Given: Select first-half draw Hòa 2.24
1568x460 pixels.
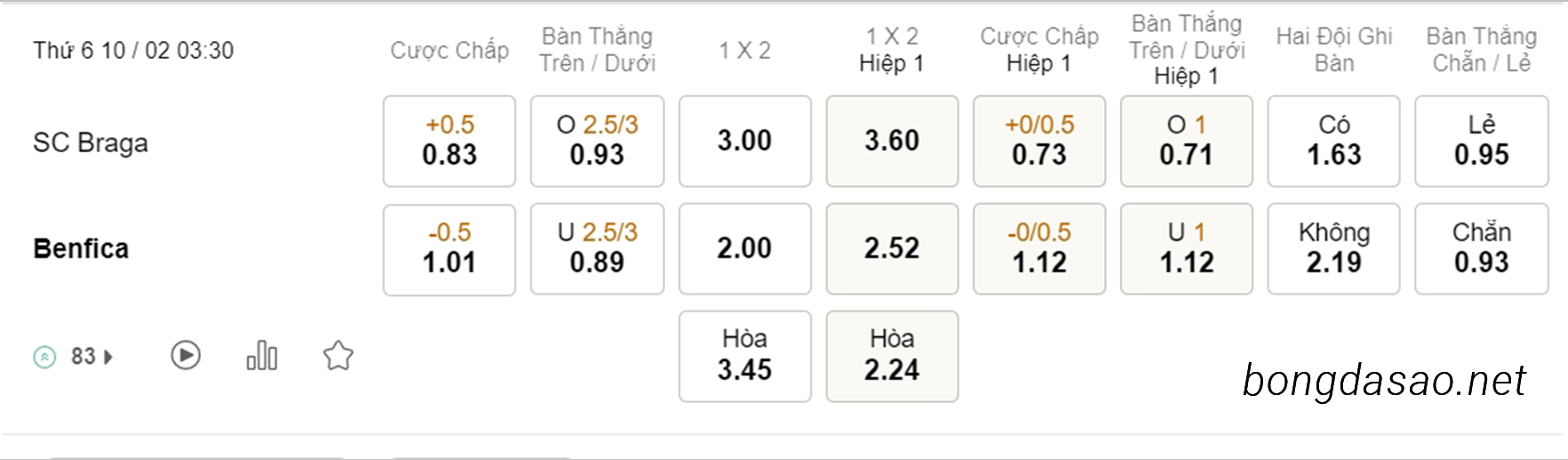Looking at the screenshot, I should pos(892,356).
